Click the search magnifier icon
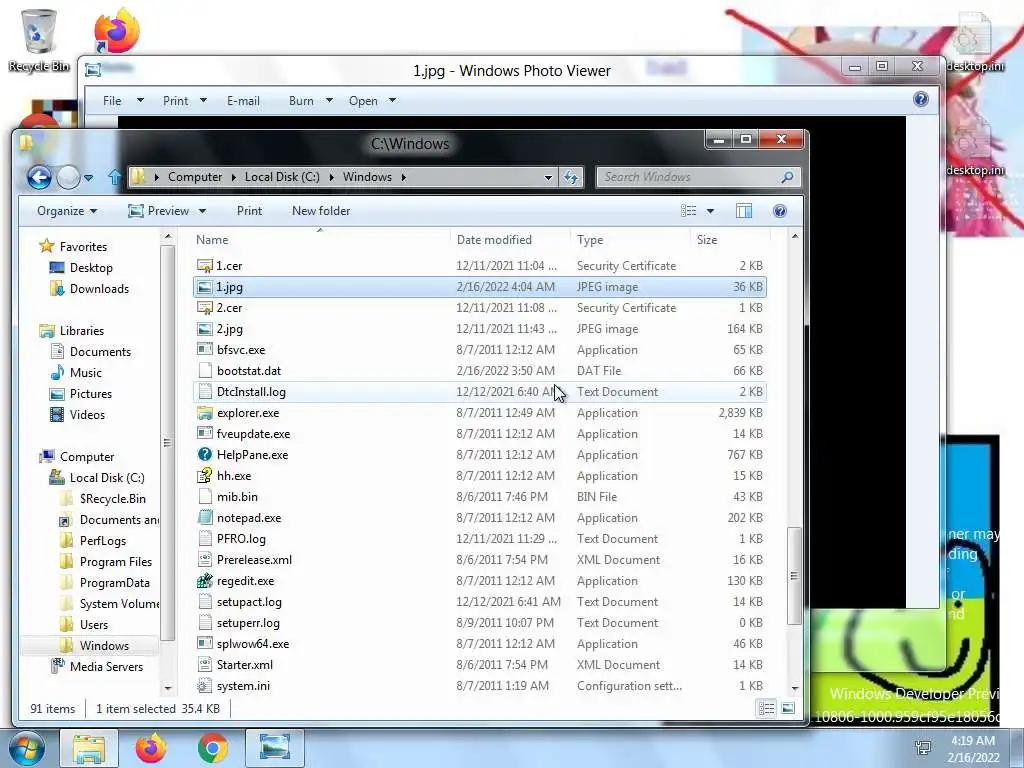 click(788, 177)
